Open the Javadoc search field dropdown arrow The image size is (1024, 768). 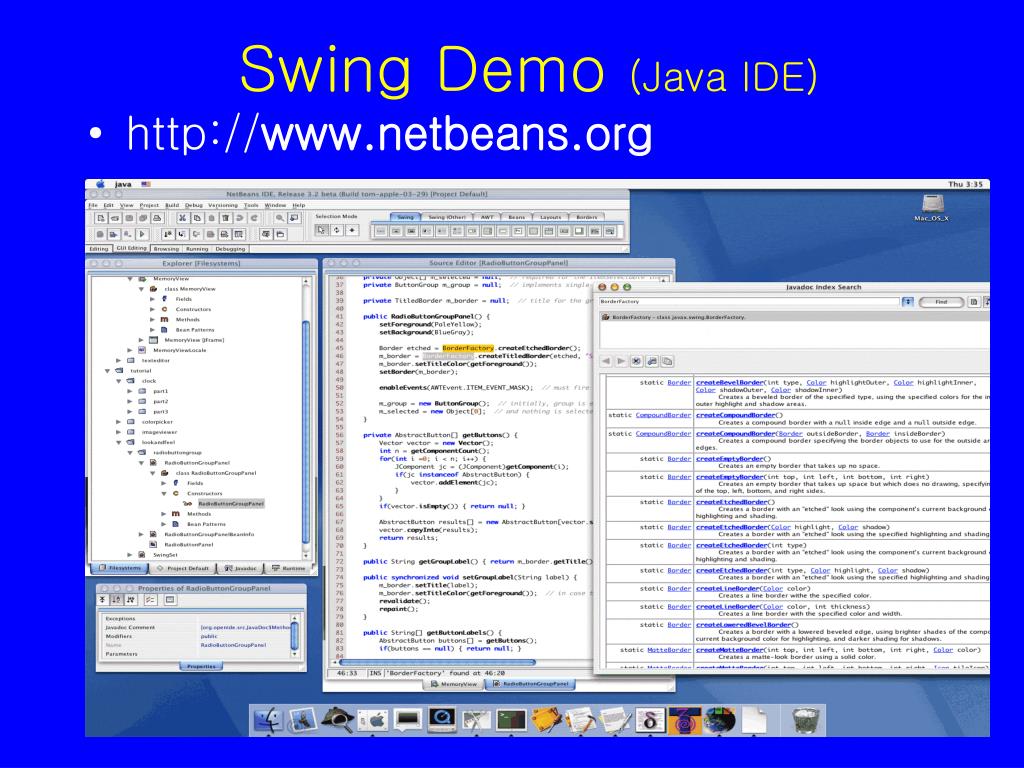908,302
